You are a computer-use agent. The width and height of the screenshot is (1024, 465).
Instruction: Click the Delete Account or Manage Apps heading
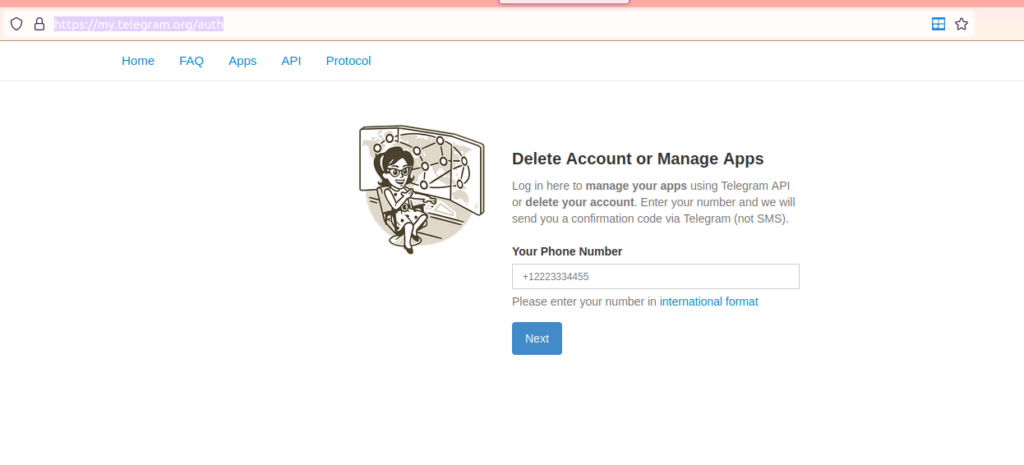coord(638,159)
